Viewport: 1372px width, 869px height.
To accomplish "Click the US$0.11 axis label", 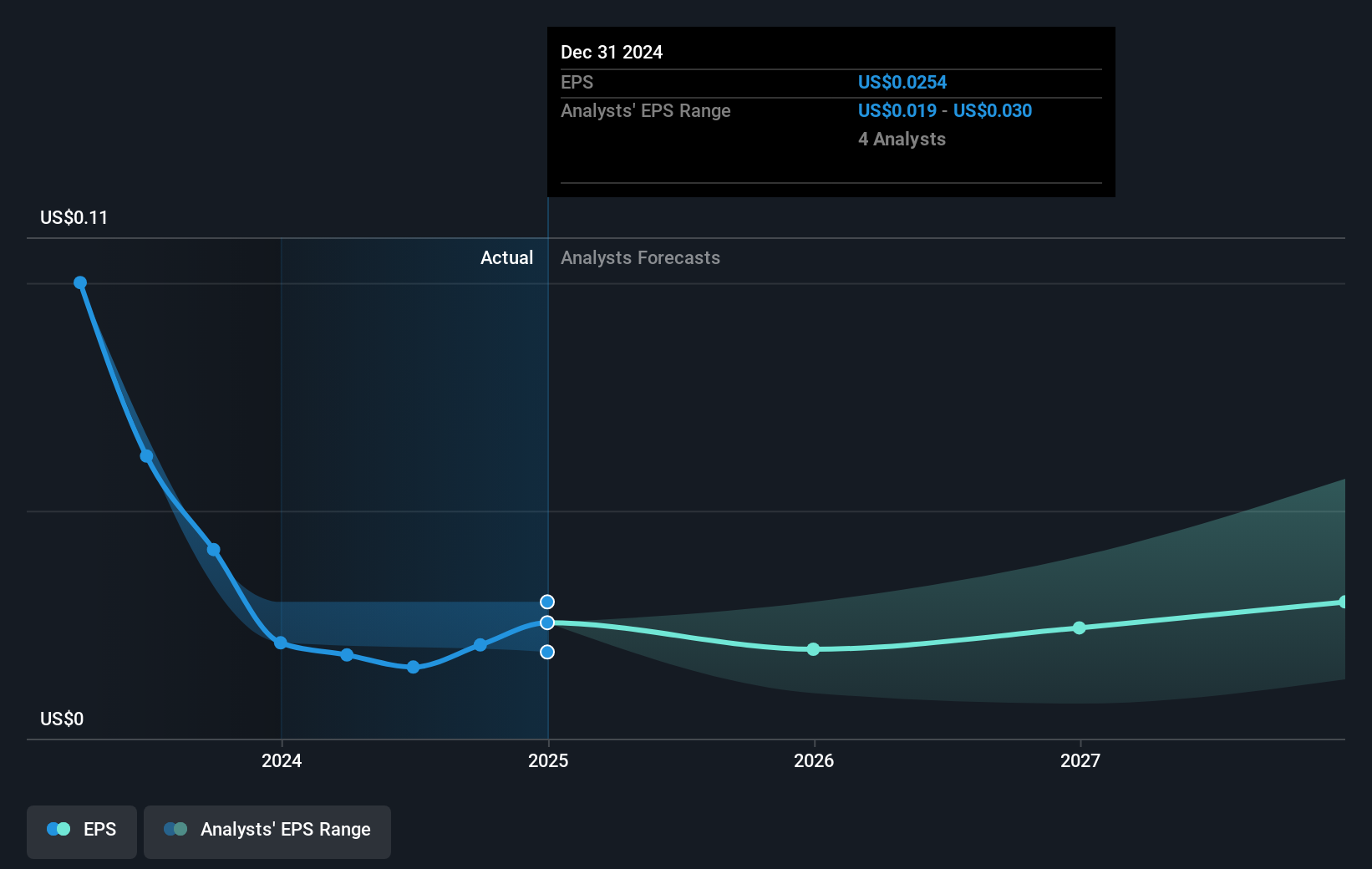I will 73,217.
